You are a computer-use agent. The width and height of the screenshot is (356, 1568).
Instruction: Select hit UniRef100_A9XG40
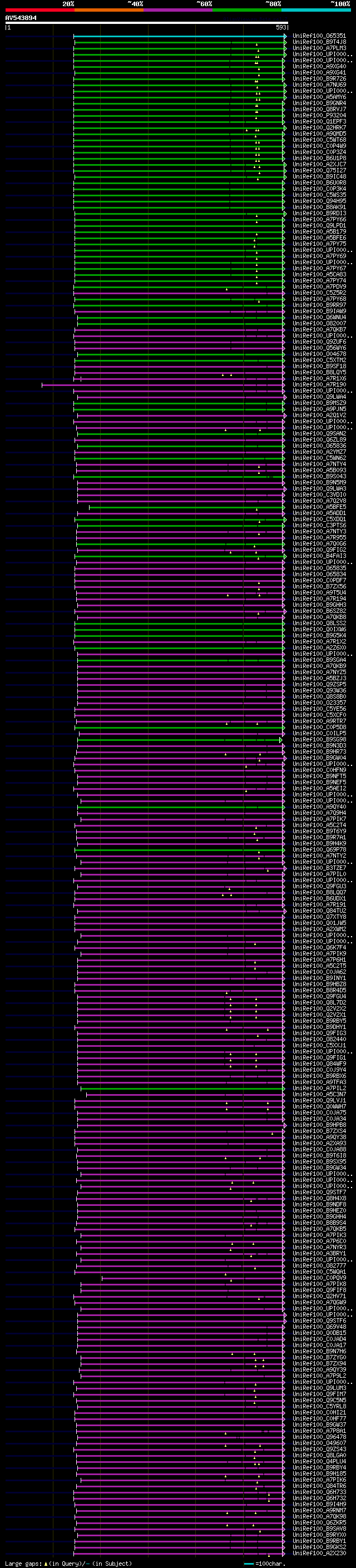click(319, 66)
